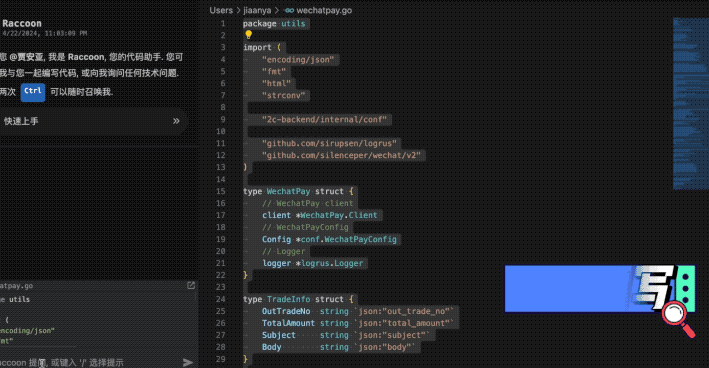Click the Go file icon in breadcrumb
Viewport: 709px width, 368px height.
[289, 10]
